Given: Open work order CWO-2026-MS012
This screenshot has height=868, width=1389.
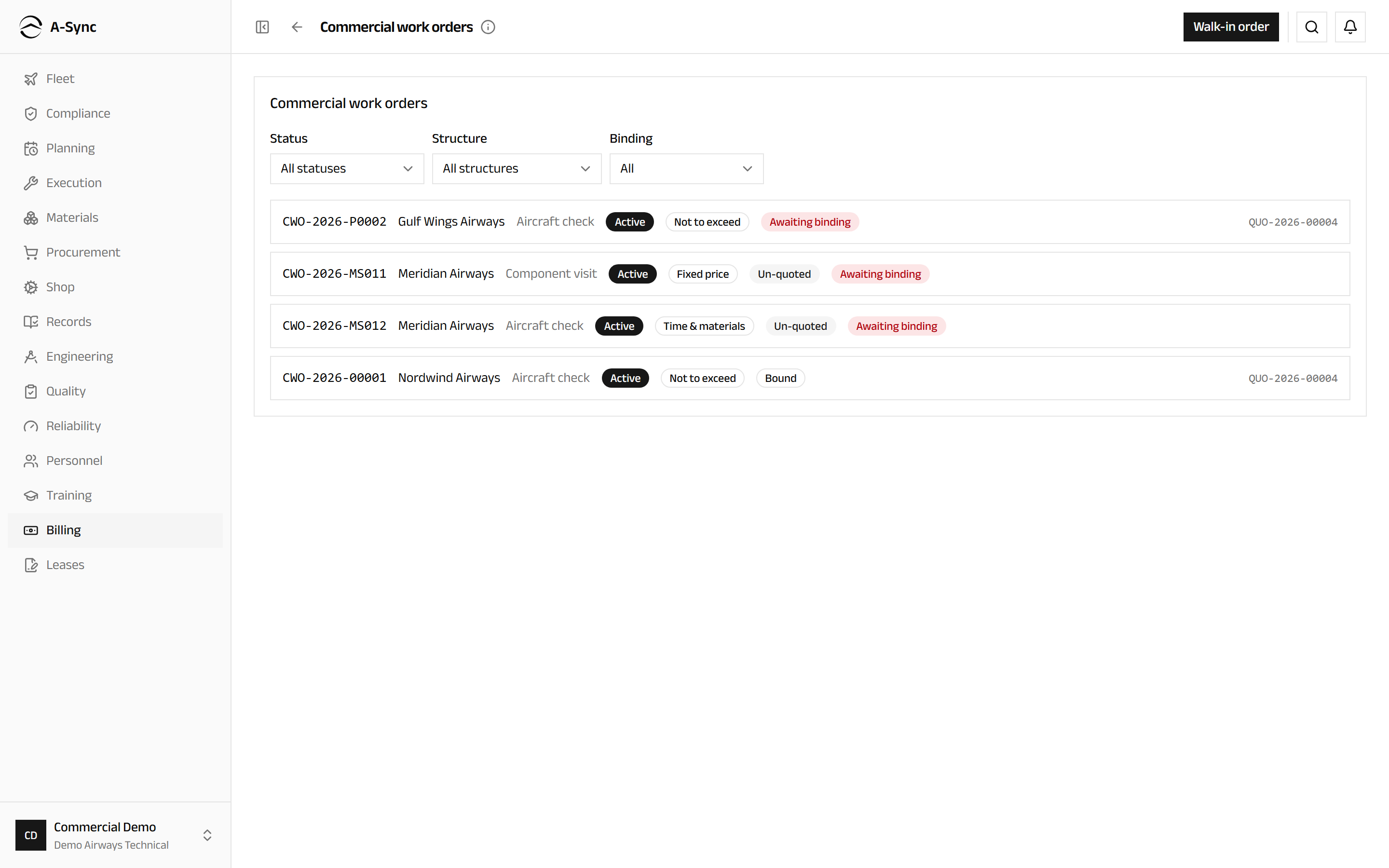Looking at the screenshot, I should pos(810,326).
